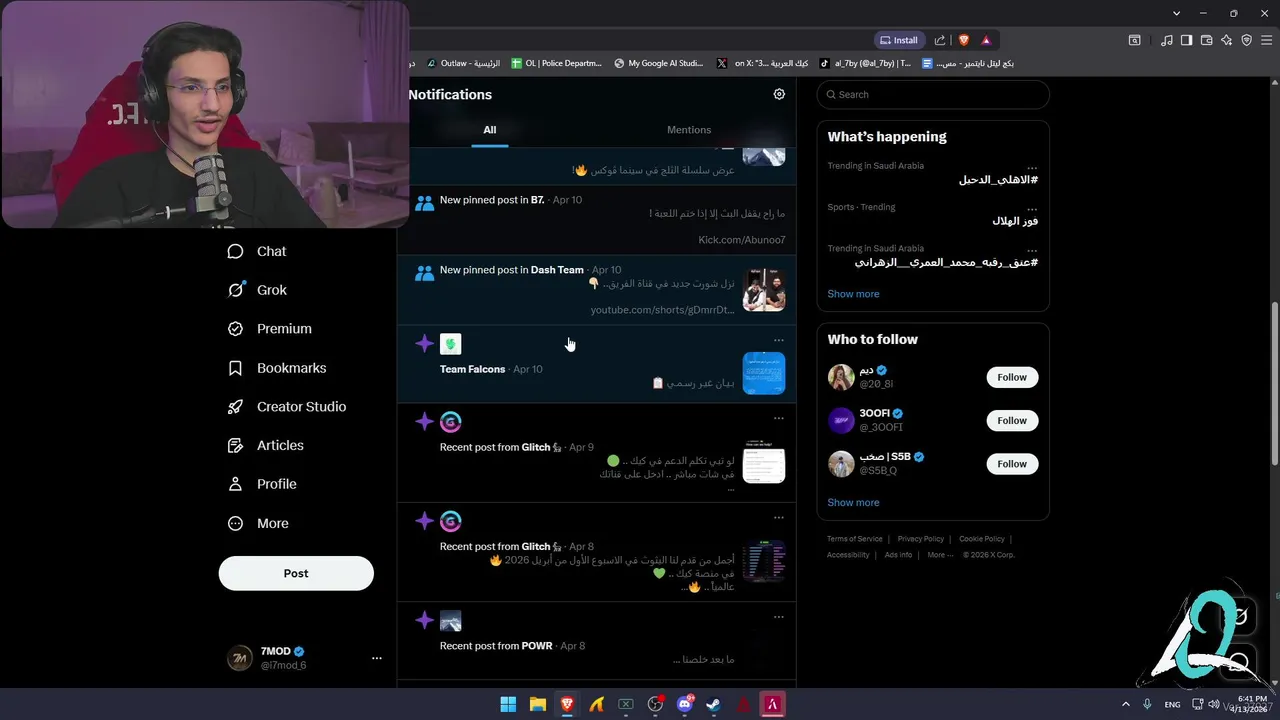1280x720 pixels.
Task: Open browser hamburger menu
Action: pyautogui.click(x=1267, y=40)
